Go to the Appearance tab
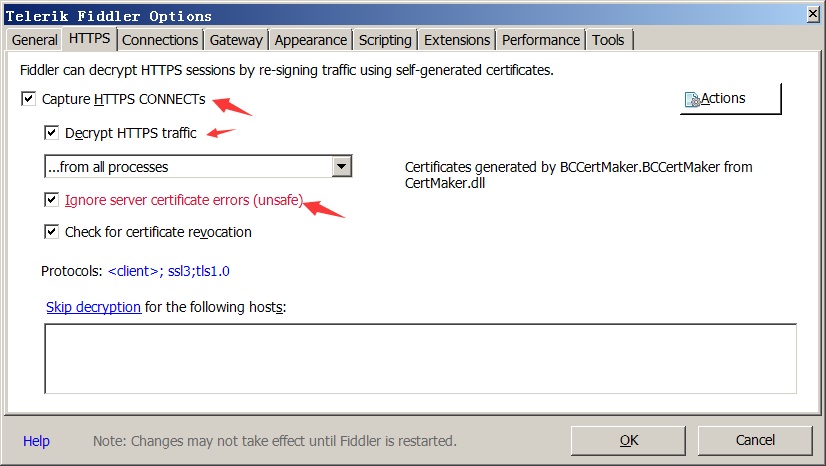The height and width of the screenshot is (466, 826). 311,40
